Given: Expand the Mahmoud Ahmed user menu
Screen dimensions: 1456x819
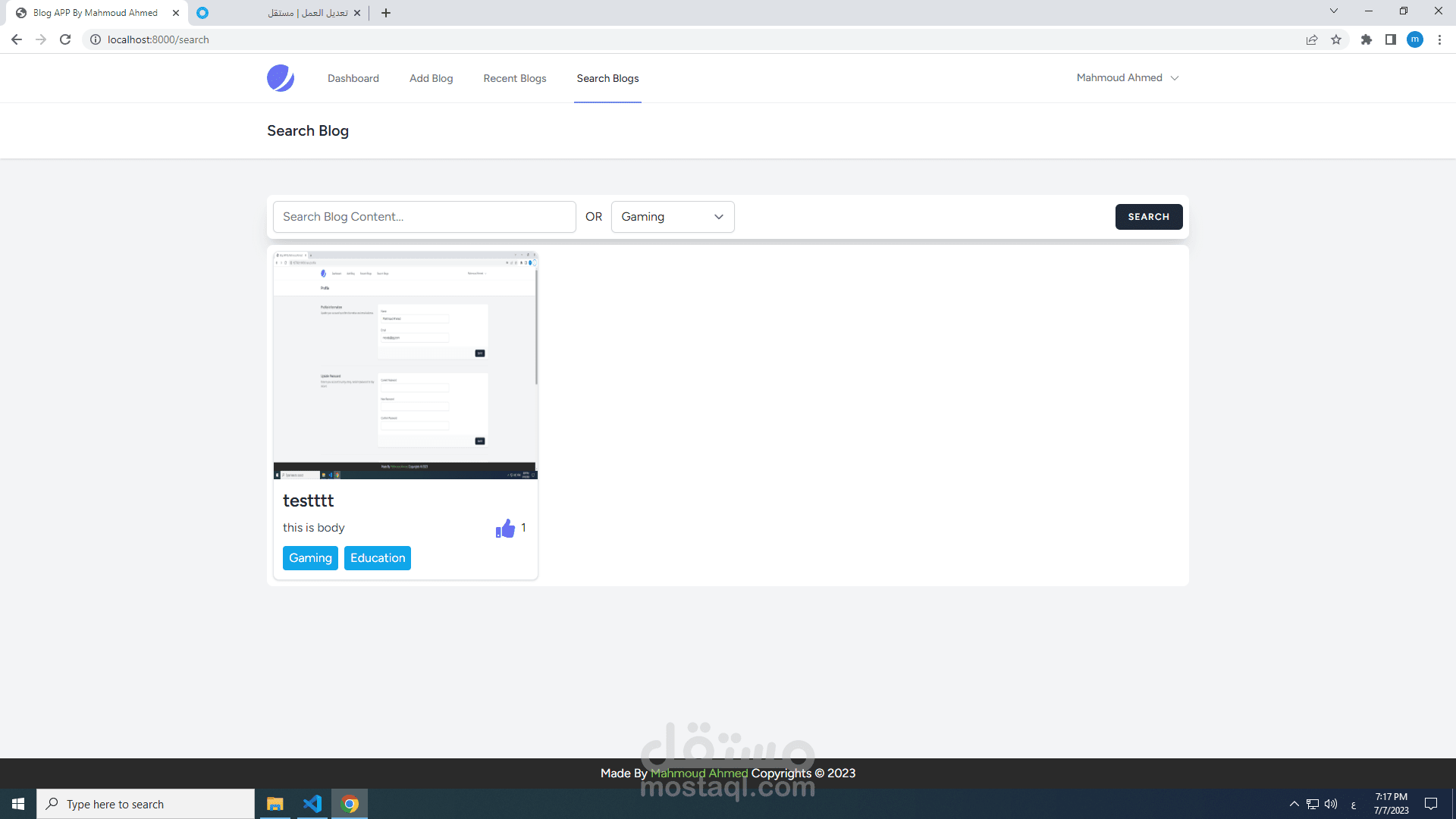Looking at the screenshot, I should click(1127, 78).
